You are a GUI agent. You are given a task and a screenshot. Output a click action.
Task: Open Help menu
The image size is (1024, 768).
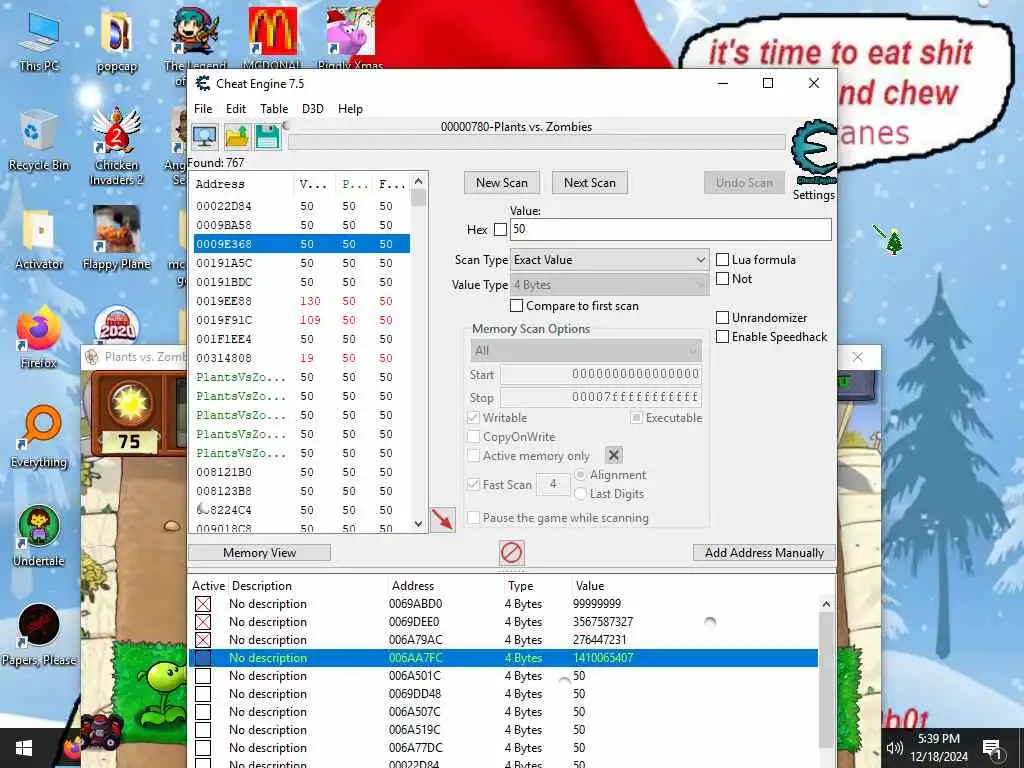click(350, 108)
